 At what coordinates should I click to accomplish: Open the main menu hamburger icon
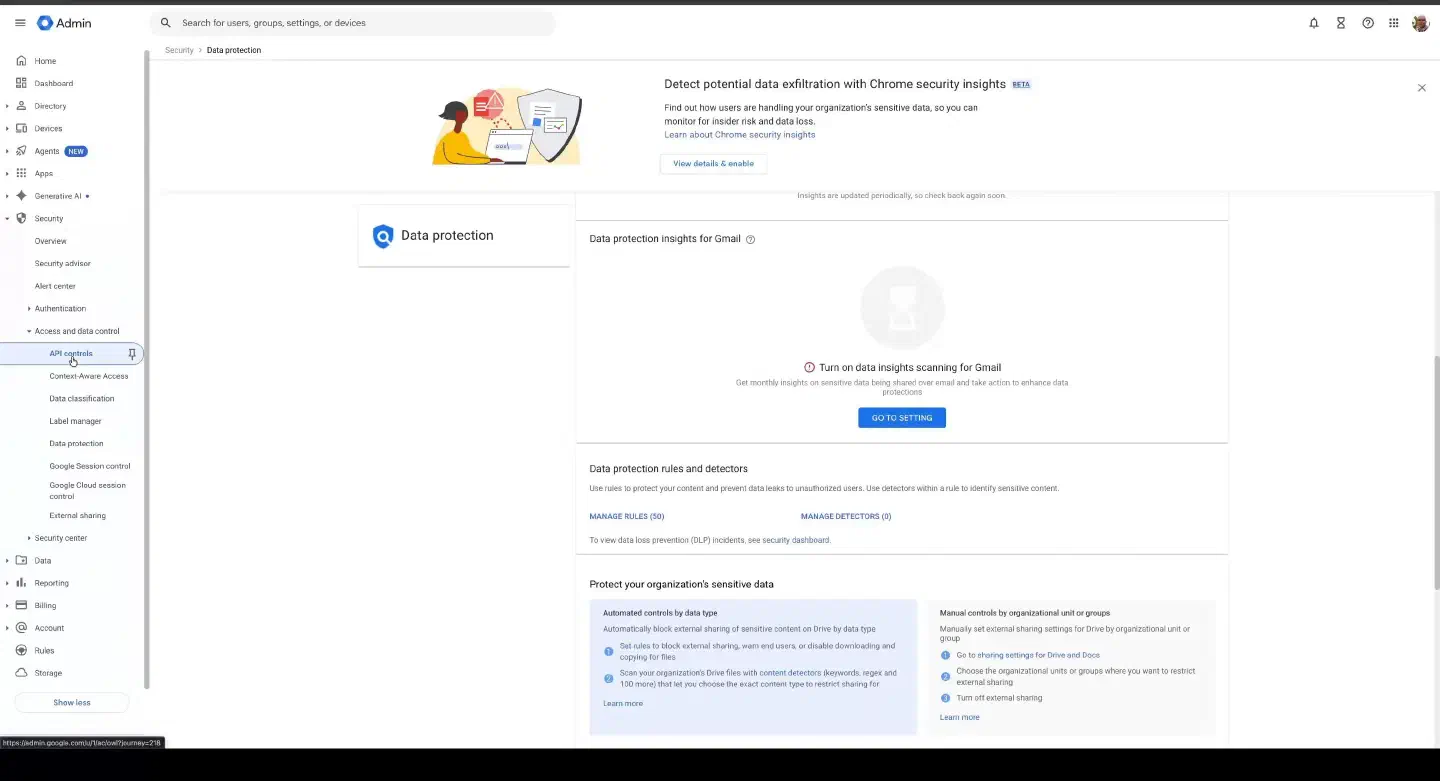coord(20,23)
